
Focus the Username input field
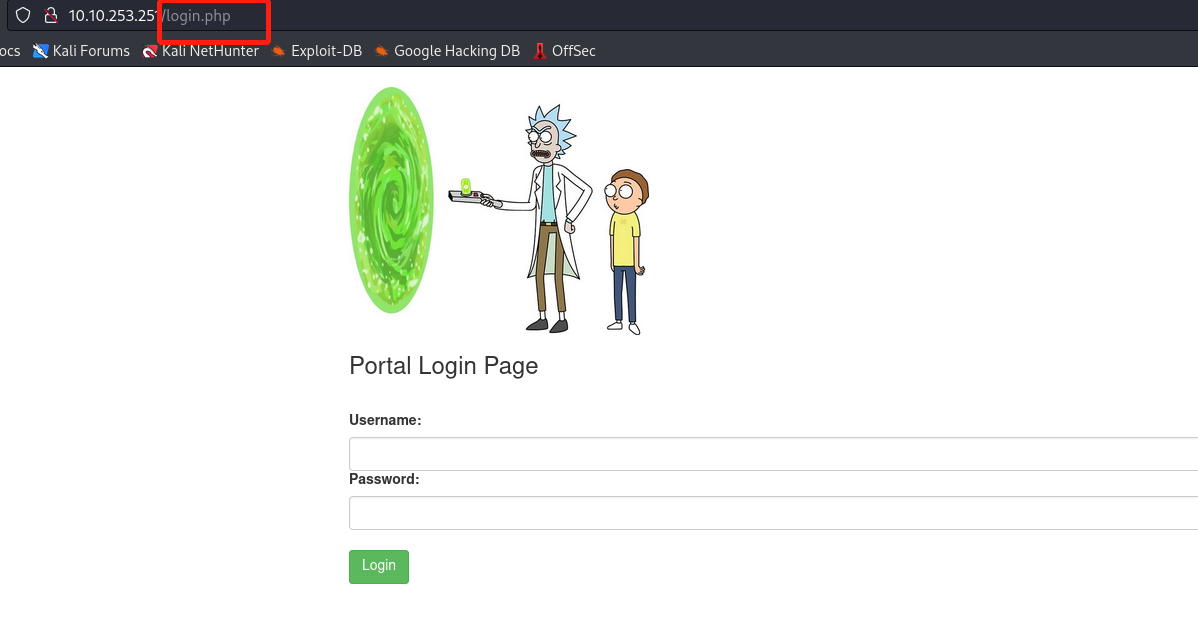coord(772,454)
